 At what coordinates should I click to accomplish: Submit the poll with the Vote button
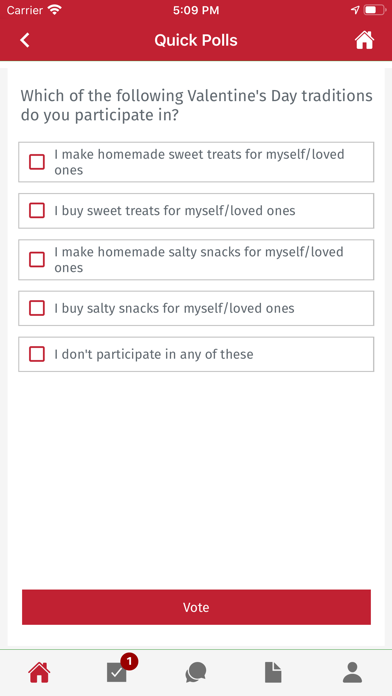pos(196,607)
